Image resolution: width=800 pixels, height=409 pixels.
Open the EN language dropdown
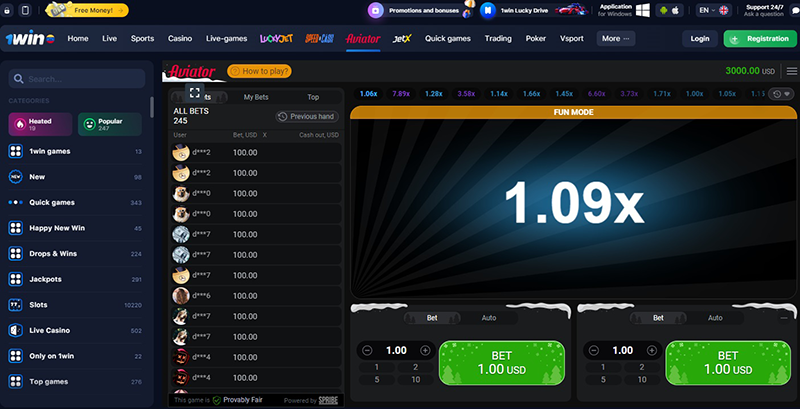713,10
